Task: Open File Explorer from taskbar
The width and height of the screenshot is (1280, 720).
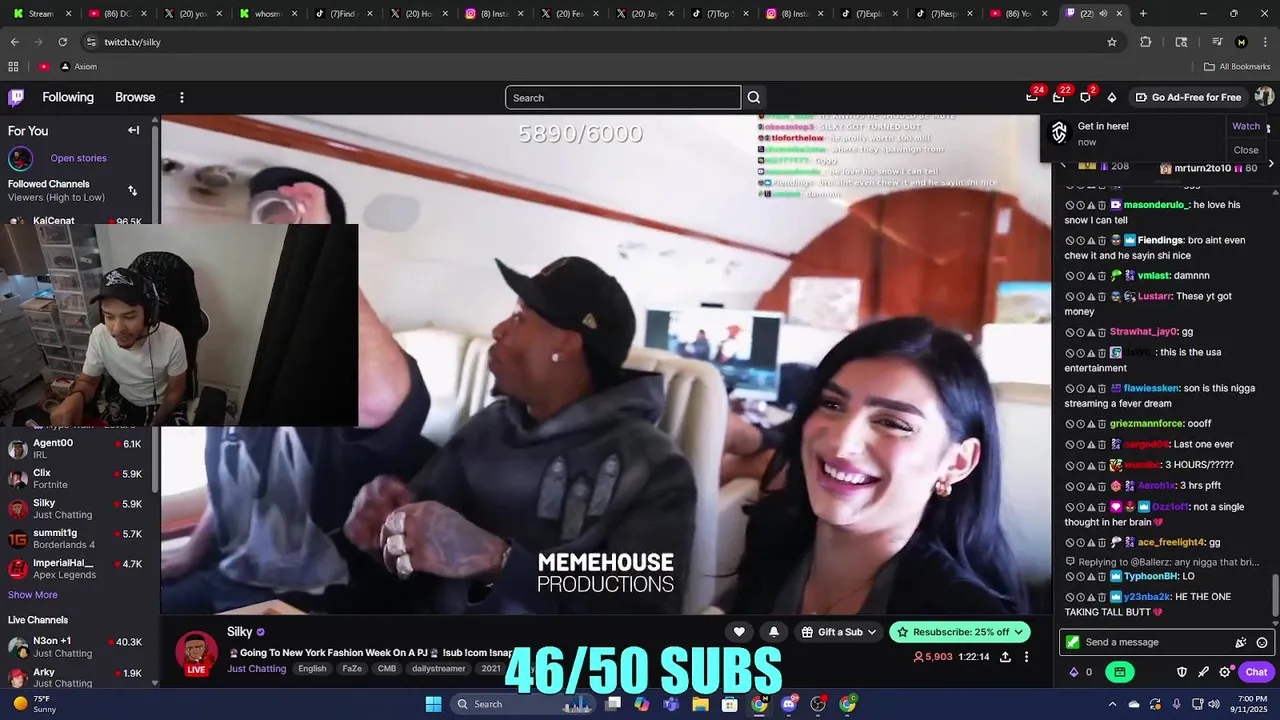Action: click(x=700, y=704)
